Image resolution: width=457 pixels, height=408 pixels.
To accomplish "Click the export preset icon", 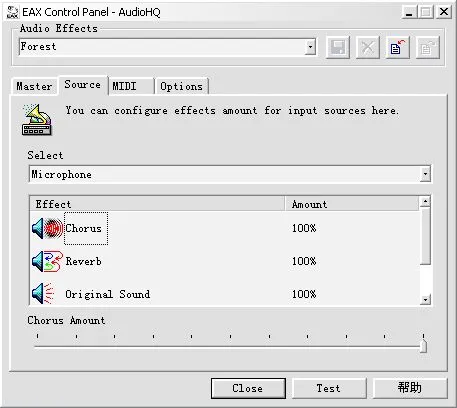I will click(x=428, y=47).
